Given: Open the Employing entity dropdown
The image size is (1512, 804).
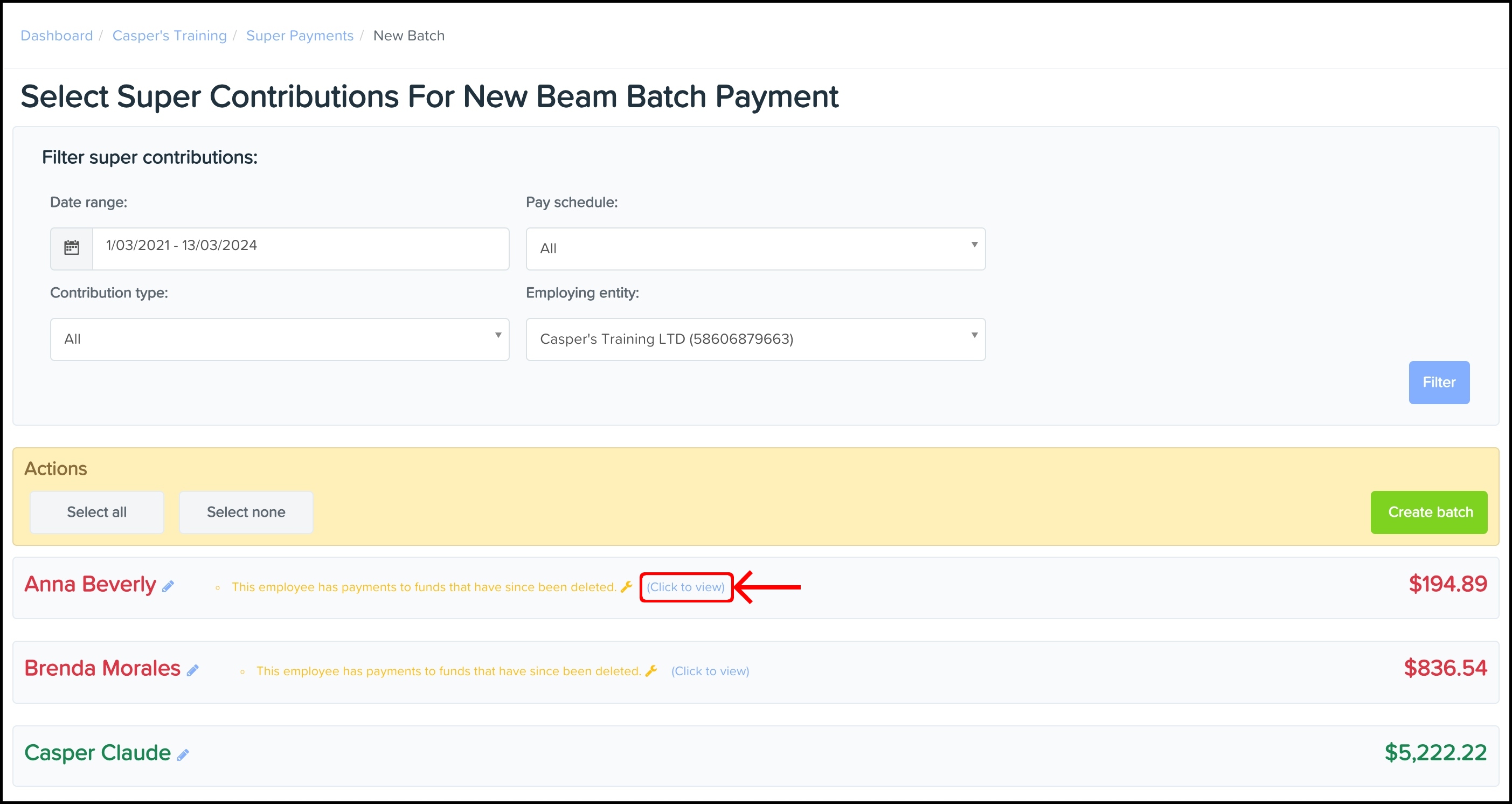Looking at the screenshot, I should [755, 339].
